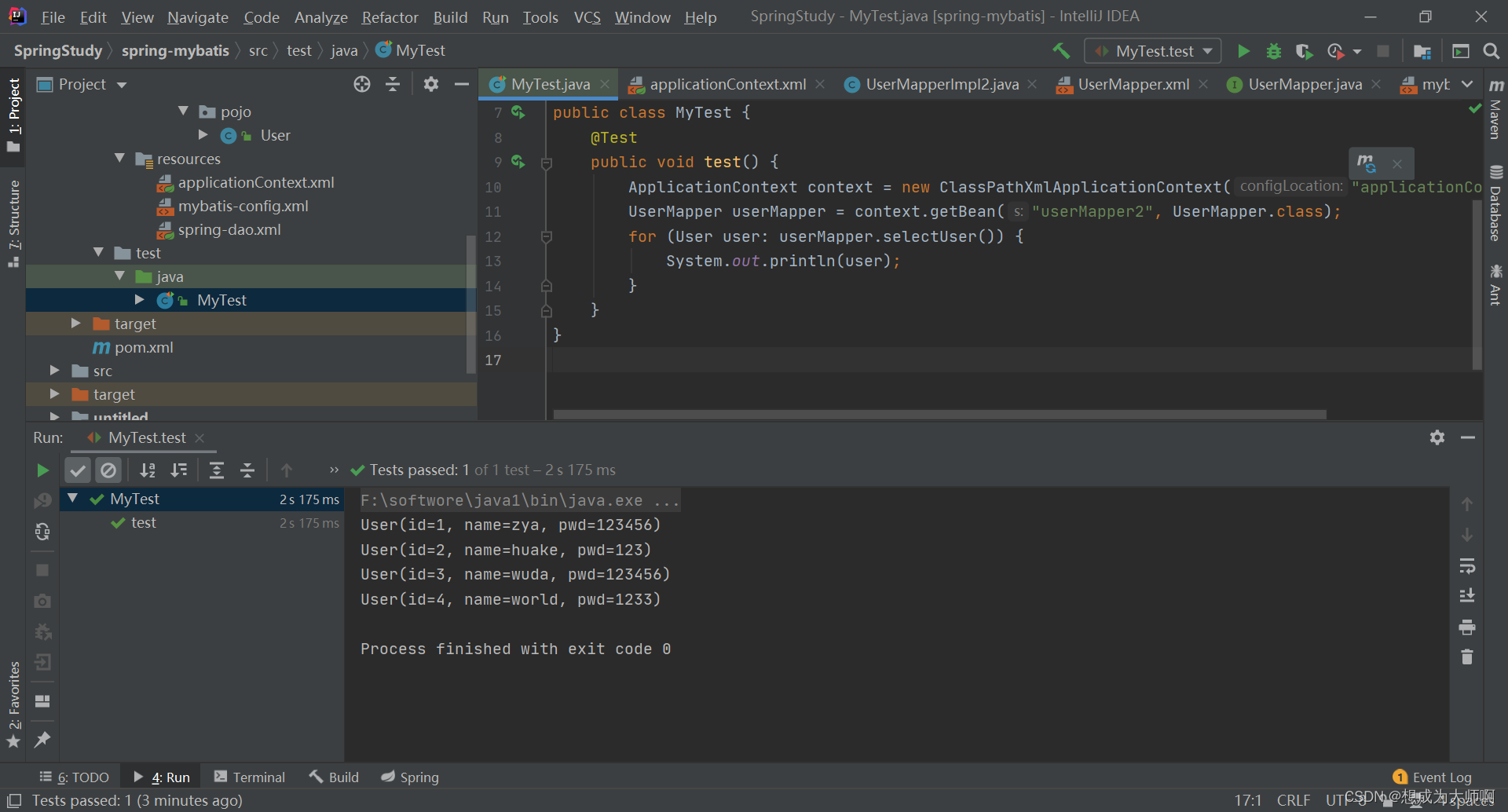Switch to UserMapperImpl2.java editor tab
This screenshot has width=1508, height=812.
point(941,84)
